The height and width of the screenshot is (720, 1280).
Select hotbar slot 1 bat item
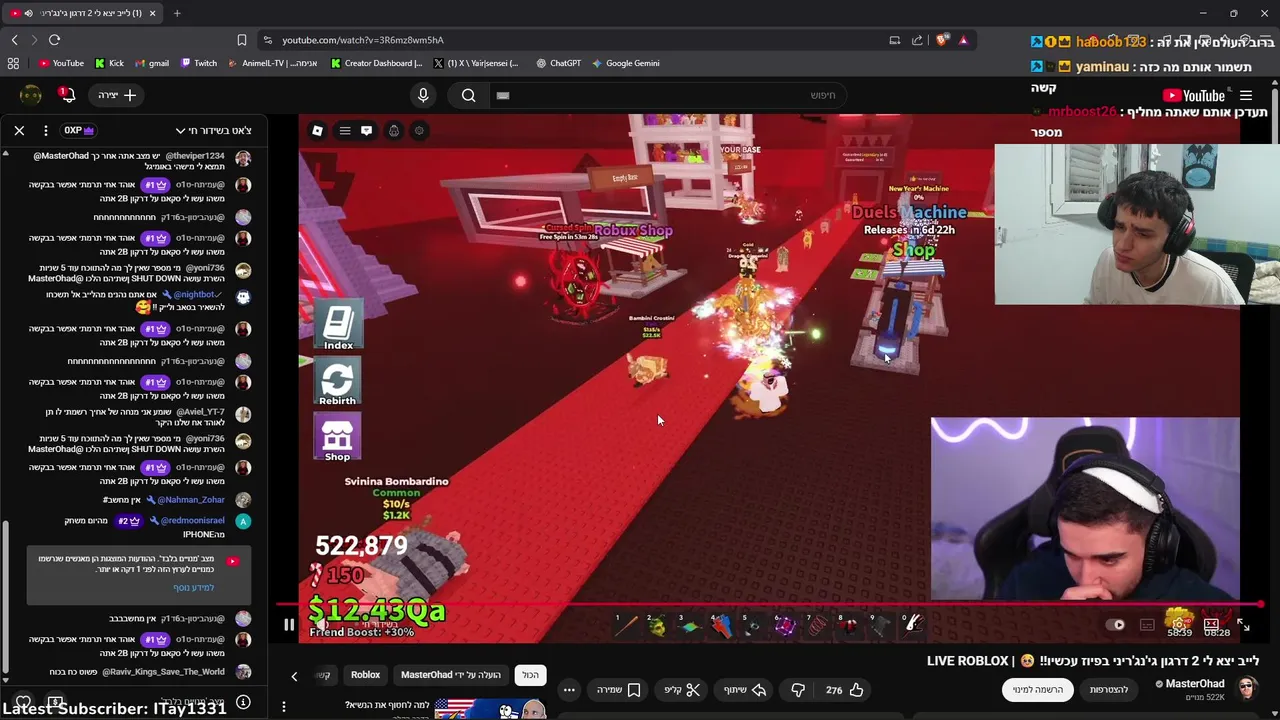[x=626, y=625]
